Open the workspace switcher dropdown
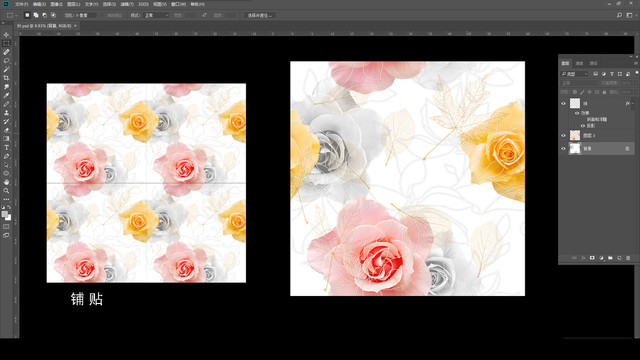The height and width of the screenshot is (360, 640). point(631,15)
